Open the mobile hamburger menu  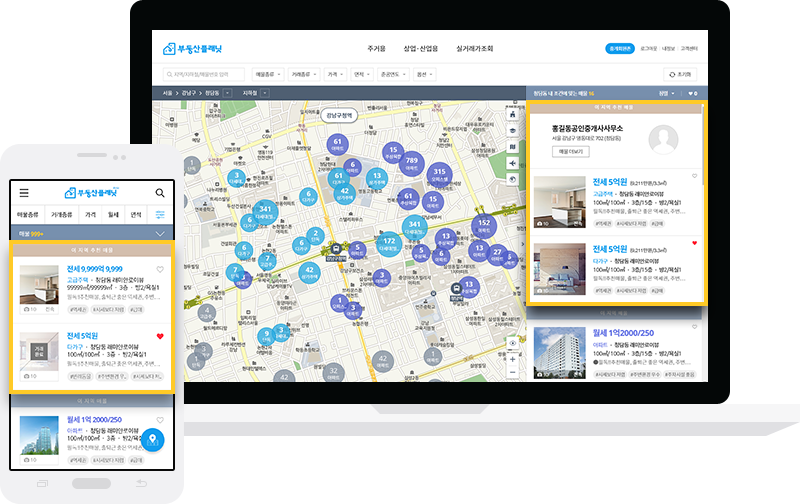[x=23, y=193]
